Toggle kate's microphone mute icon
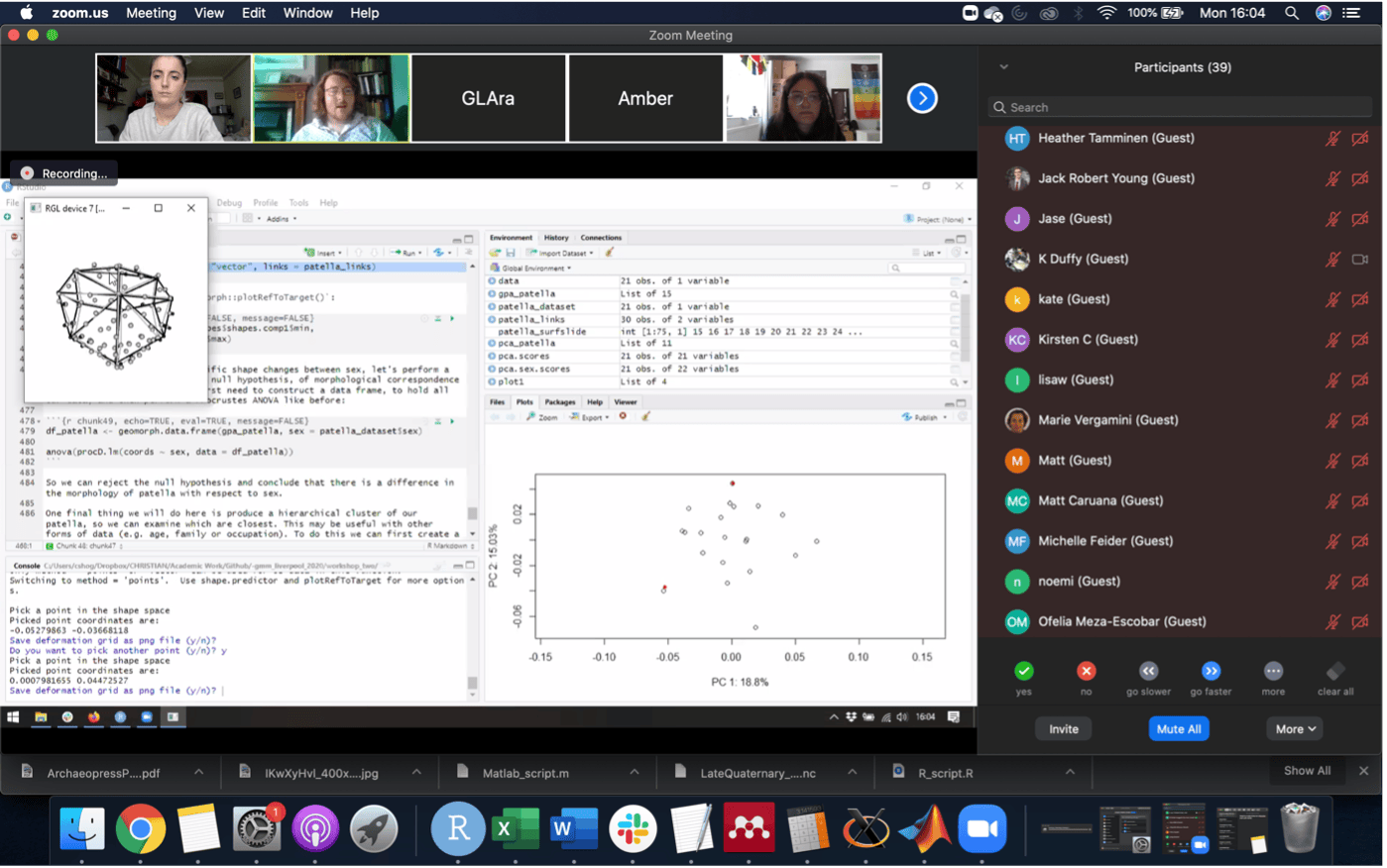 (x=1333, y=299)
